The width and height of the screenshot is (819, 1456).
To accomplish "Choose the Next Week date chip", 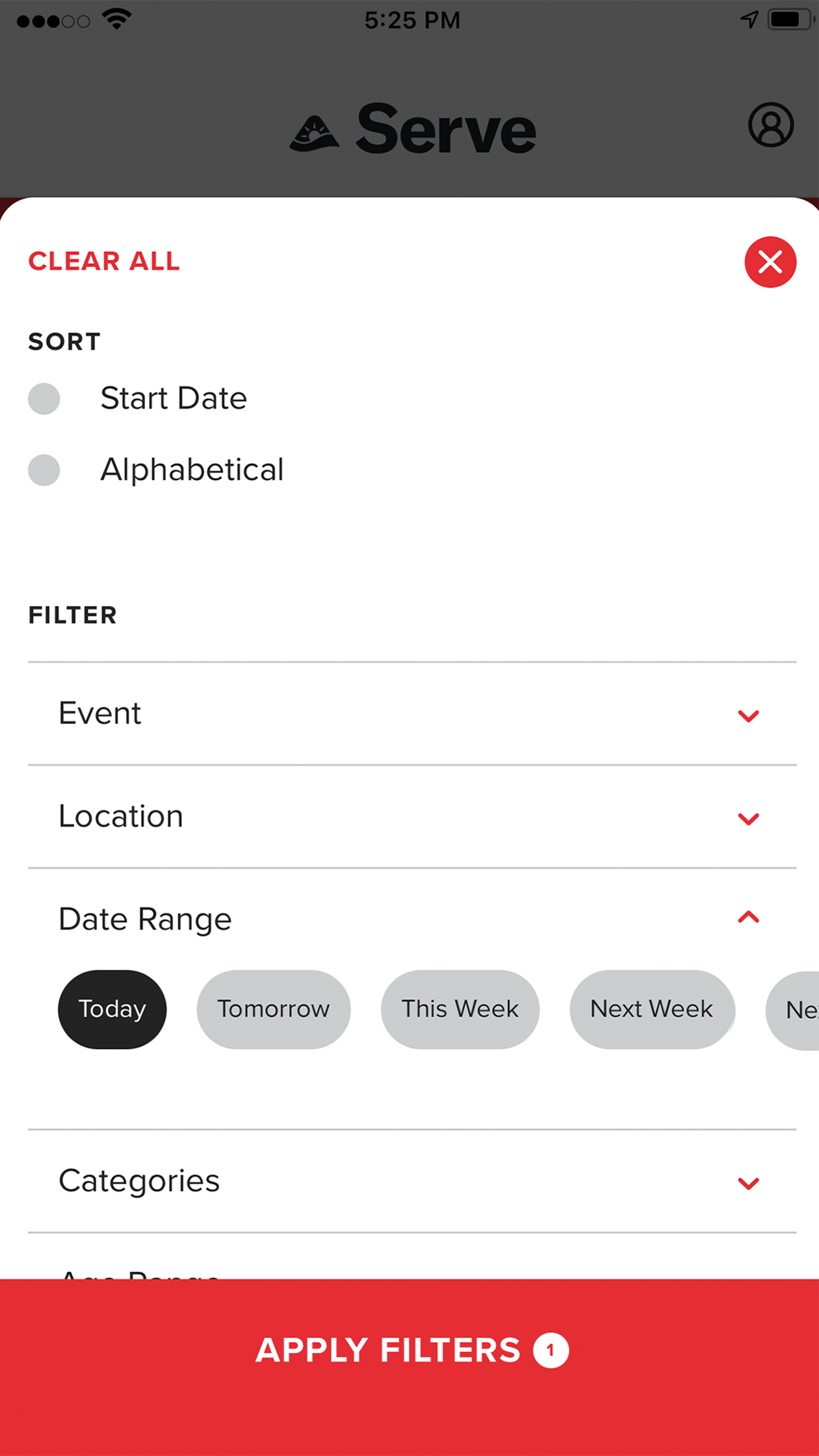I will (652, 1009).
